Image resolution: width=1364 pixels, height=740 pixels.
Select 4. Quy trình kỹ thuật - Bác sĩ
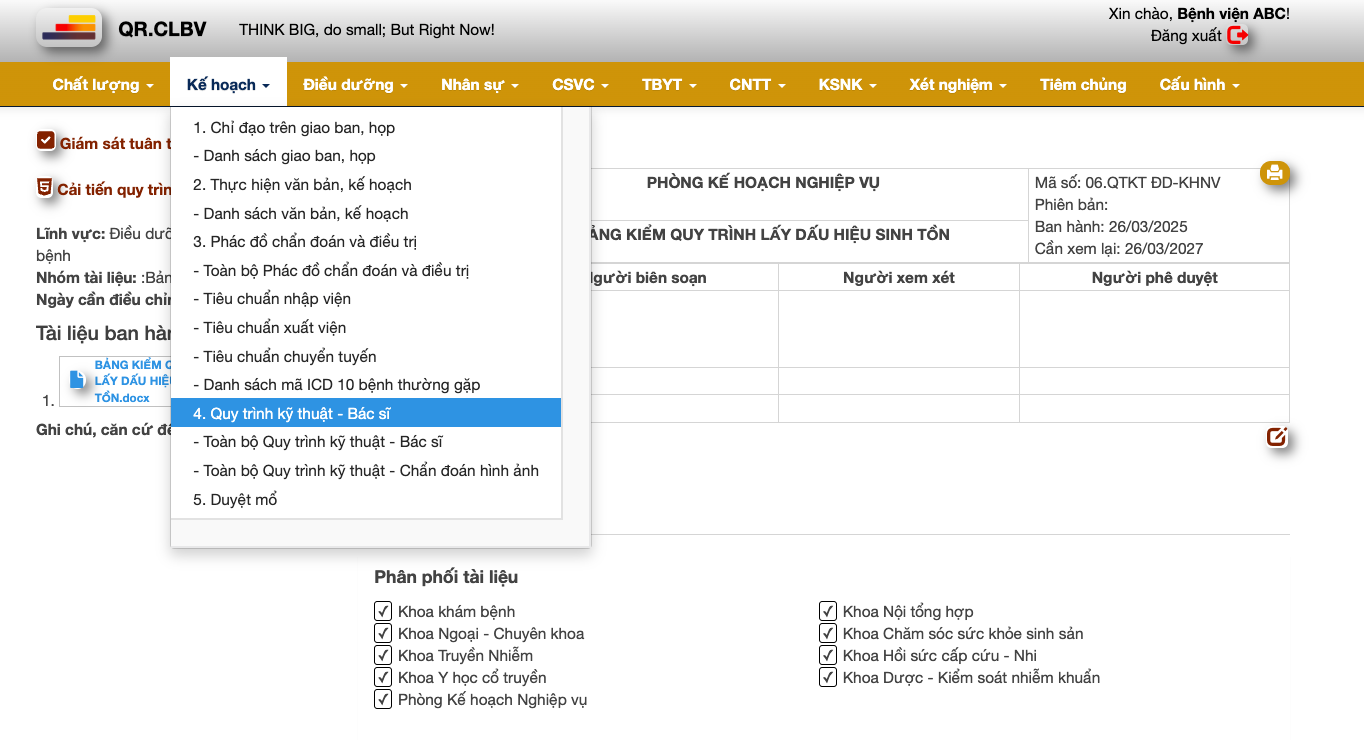(x=299, y=413)
